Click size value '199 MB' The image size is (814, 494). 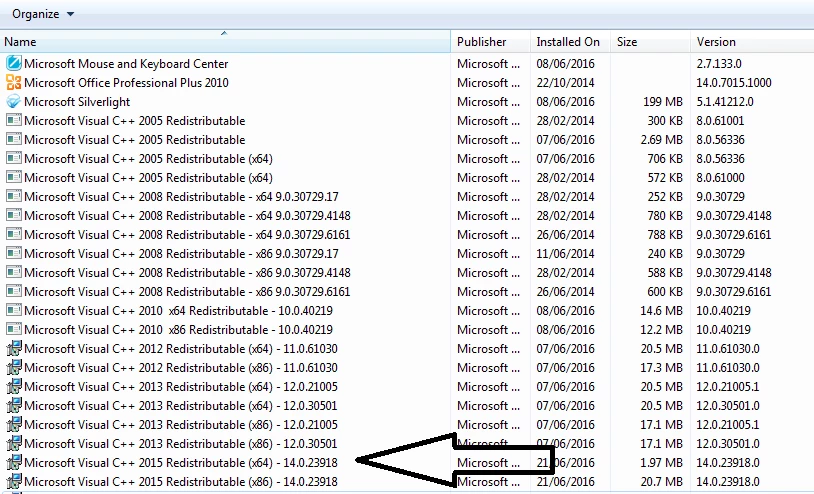coord(663,102)
